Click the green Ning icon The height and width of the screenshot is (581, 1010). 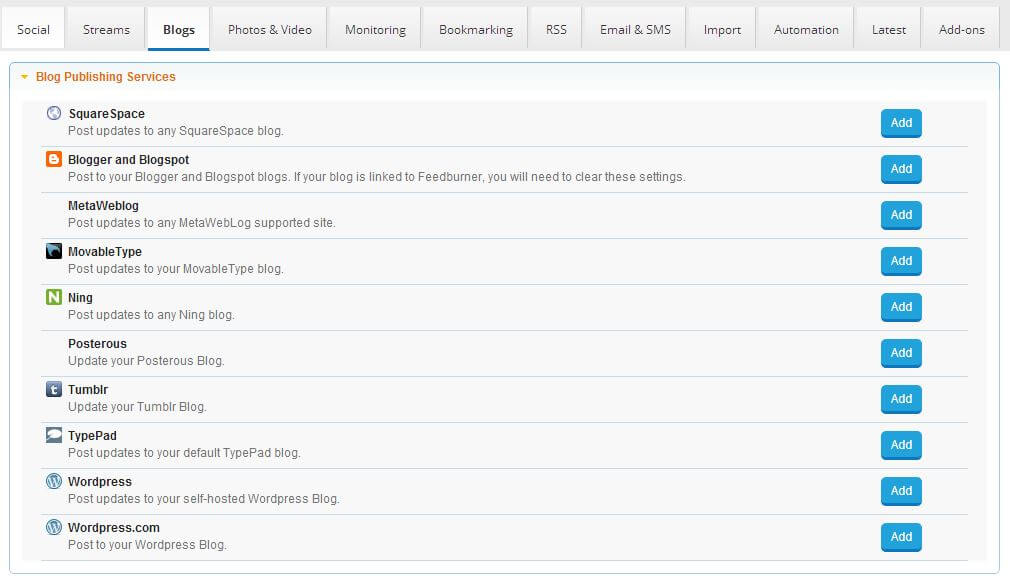pyautogui.click(x=54, y=297)
